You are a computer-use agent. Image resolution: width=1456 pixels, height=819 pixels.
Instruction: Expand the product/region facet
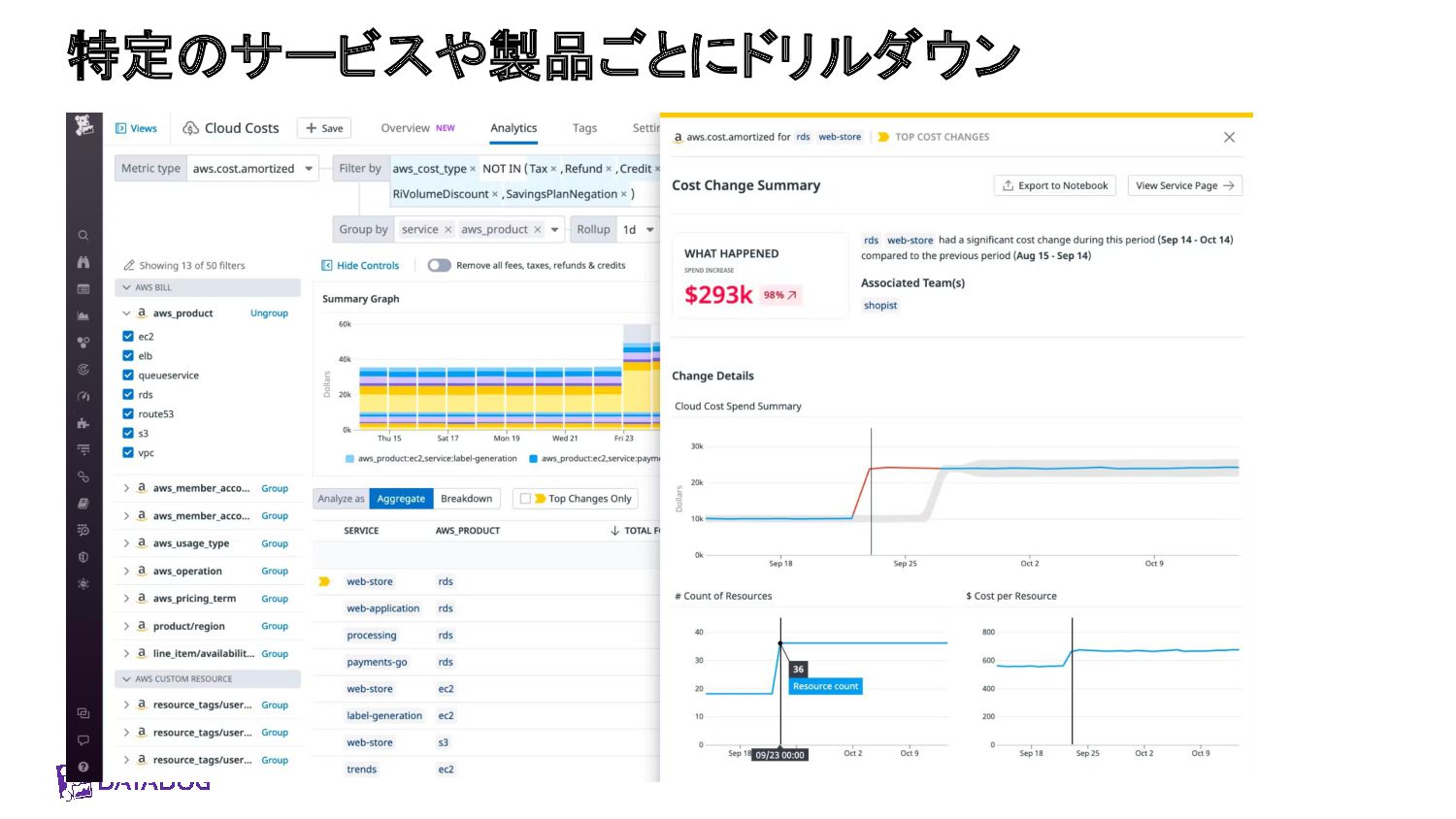tap(126, 626)
